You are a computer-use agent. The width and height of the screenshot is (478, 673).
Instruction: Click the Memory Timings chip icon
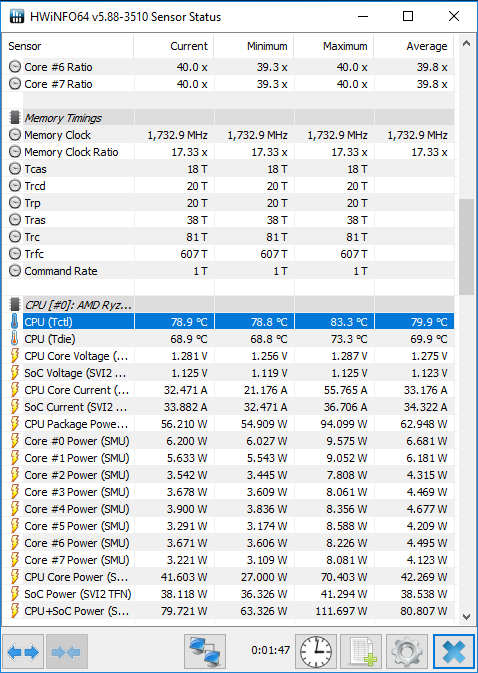pyautogui.click(x=15, y=118)
